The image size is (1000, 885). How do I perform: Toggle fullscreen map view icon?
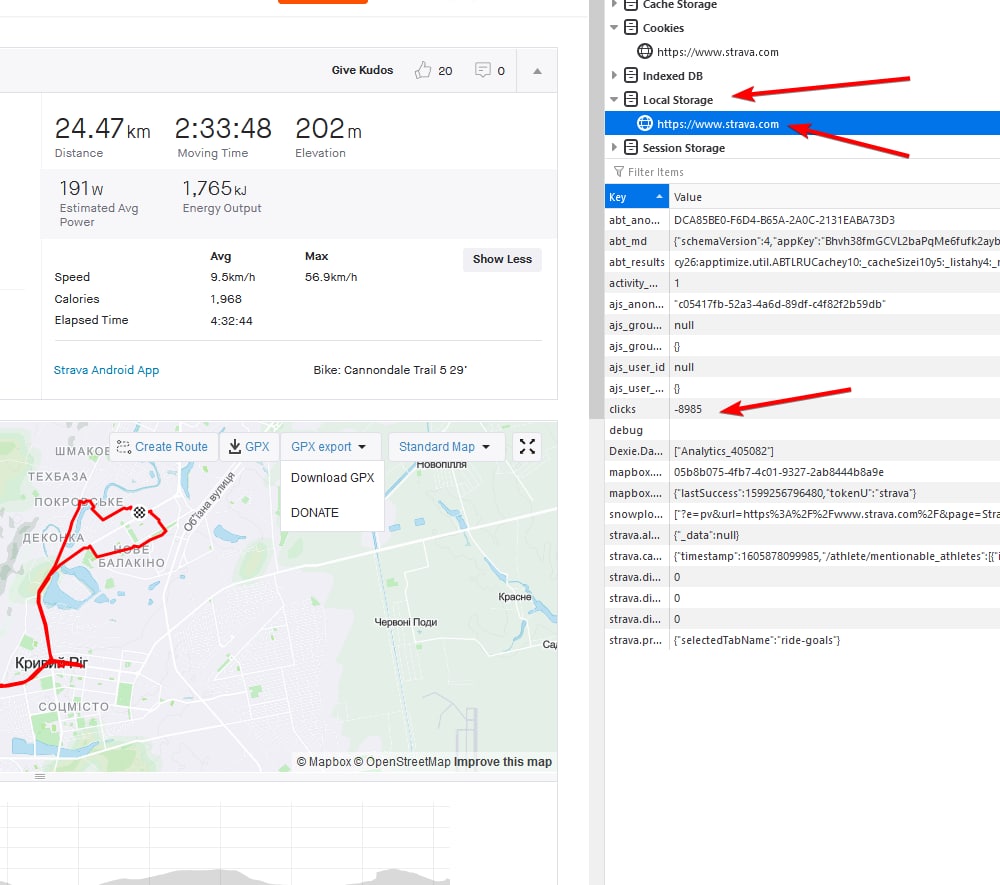[527, 447]
